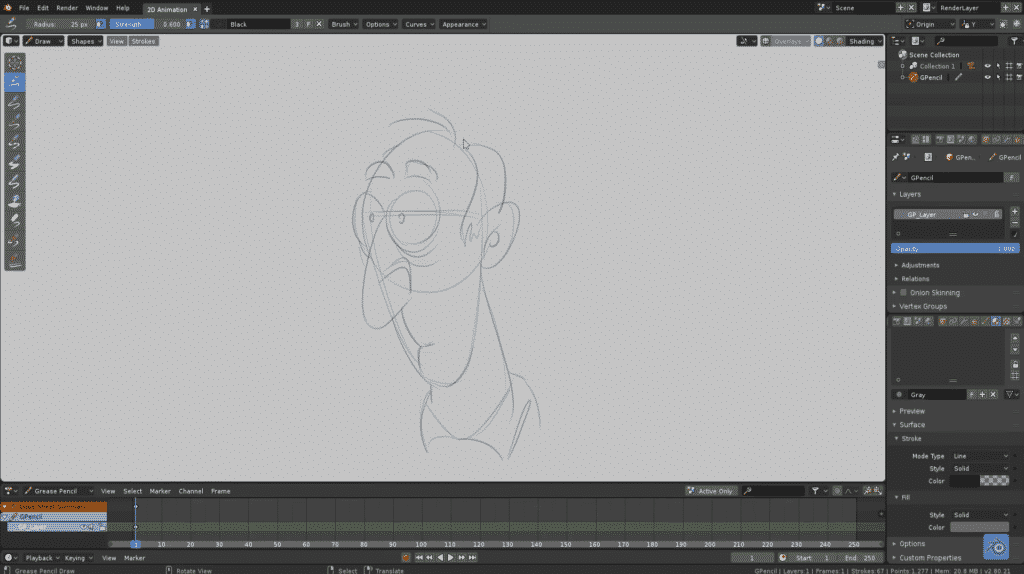Toggle auto keying record button
The height and width of the screenshot is (574, 1024).
point(406,558)
